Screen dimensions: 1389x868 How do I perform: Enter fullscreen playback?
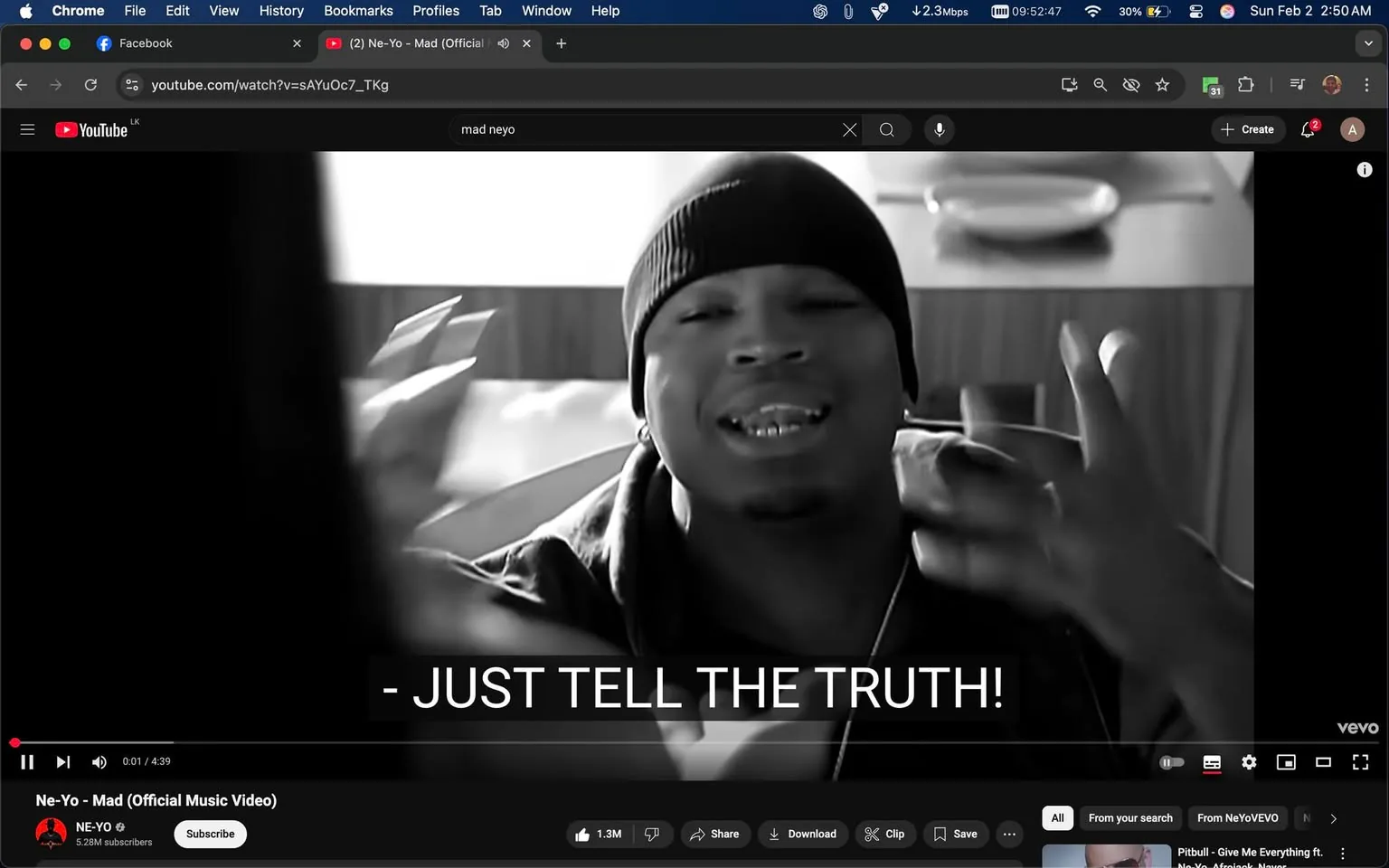pyautogui.click(x=1360, y=762)
